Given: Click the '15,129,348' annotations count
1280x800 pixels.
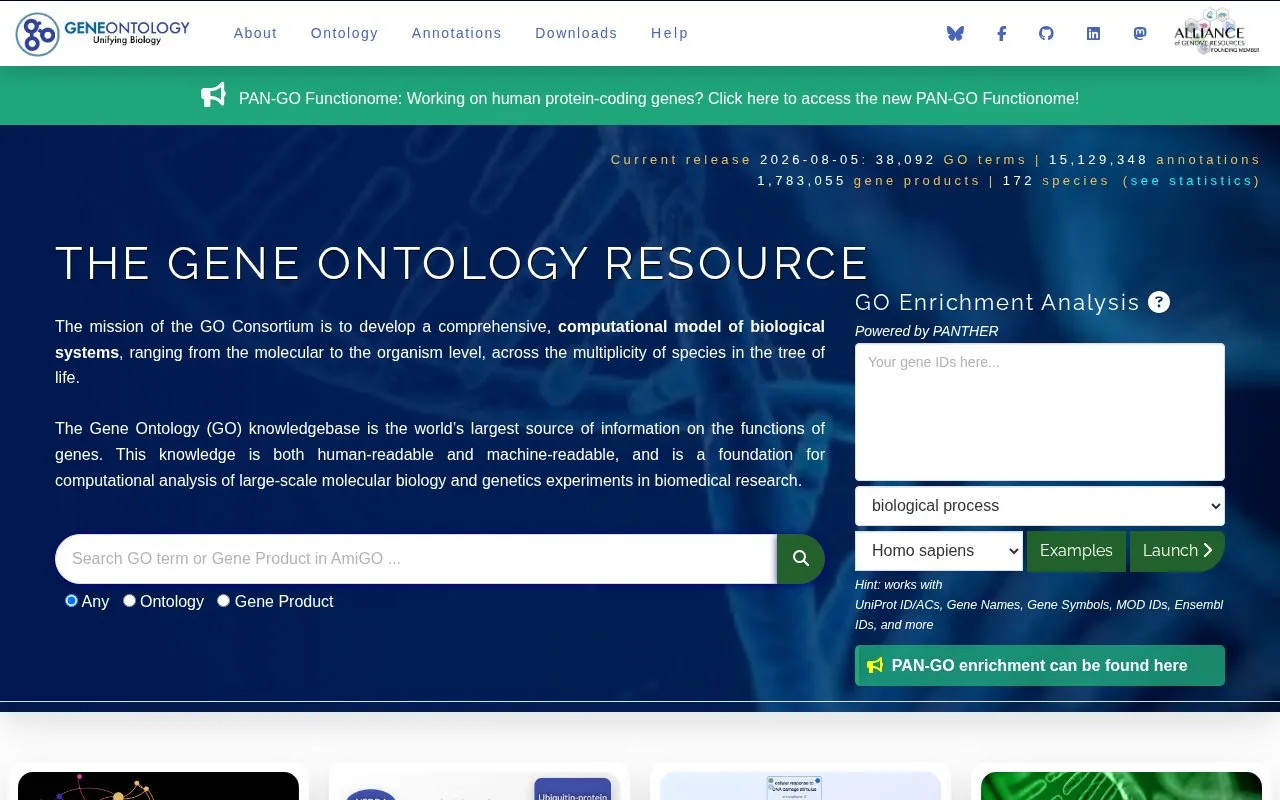Looking at the screenshot, I should point(1098,160).
